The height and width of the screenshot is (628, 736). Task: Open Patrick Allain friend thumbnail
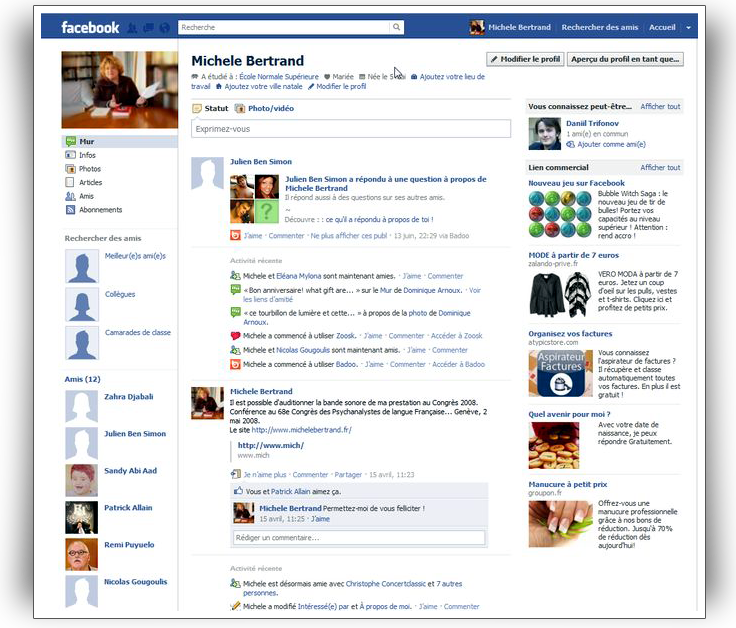tap(82, 517)
